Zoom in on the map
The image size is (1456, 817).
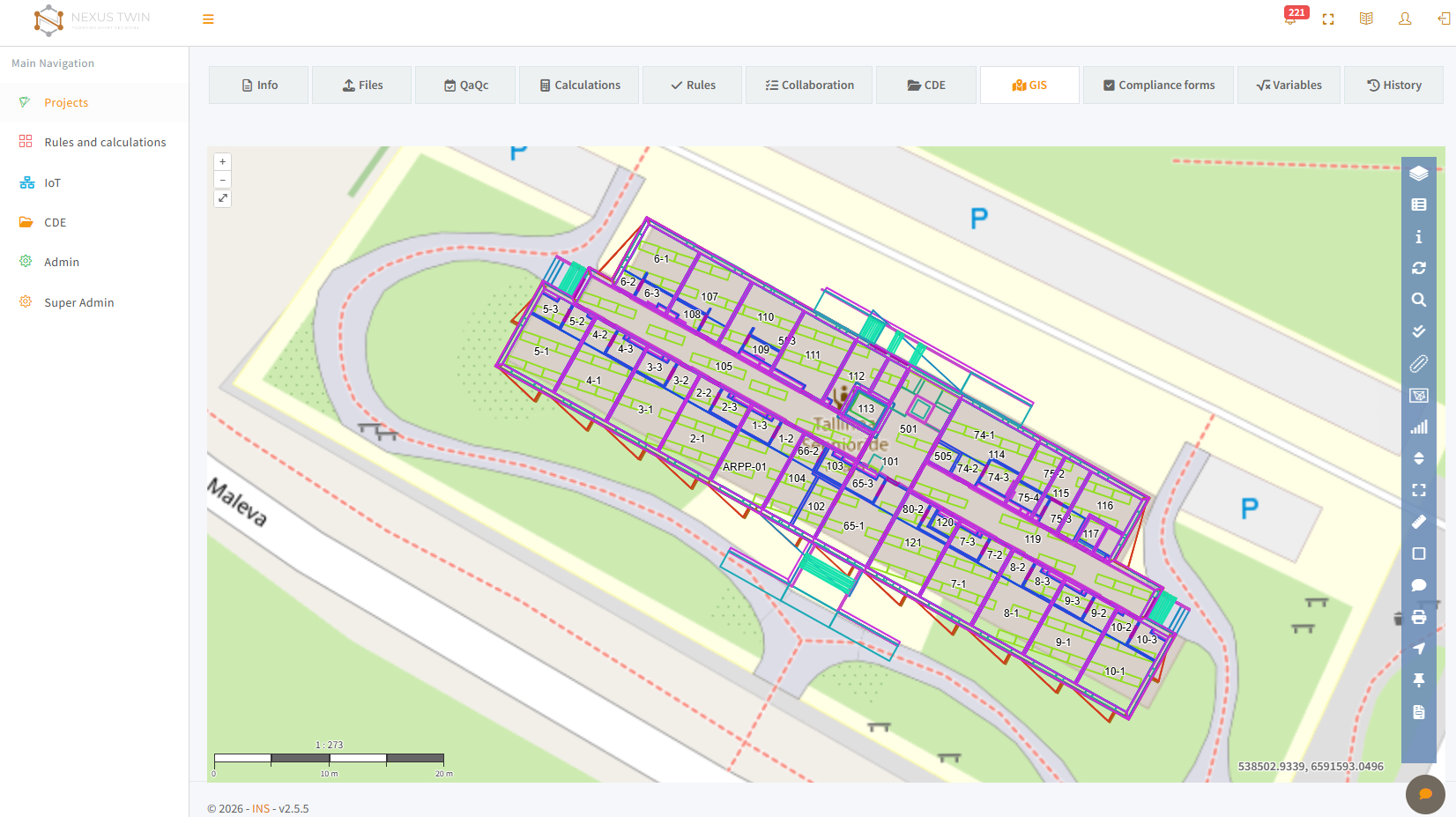pyautogui.click(x=223, y=162)
